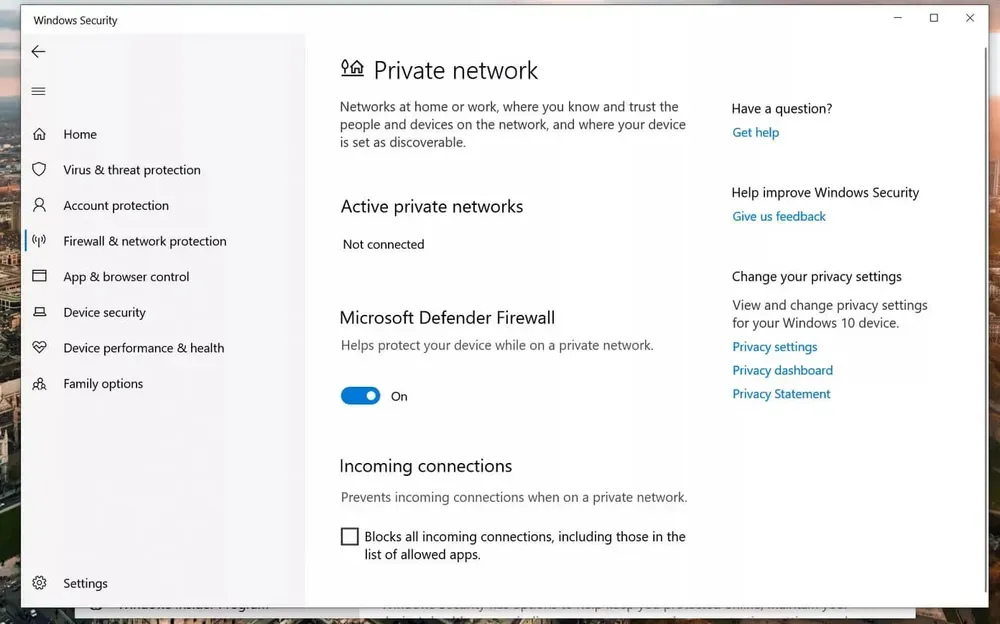Open Device performance & health heart icon
This screenshot has width=1000, height=624.
point(40,348)
